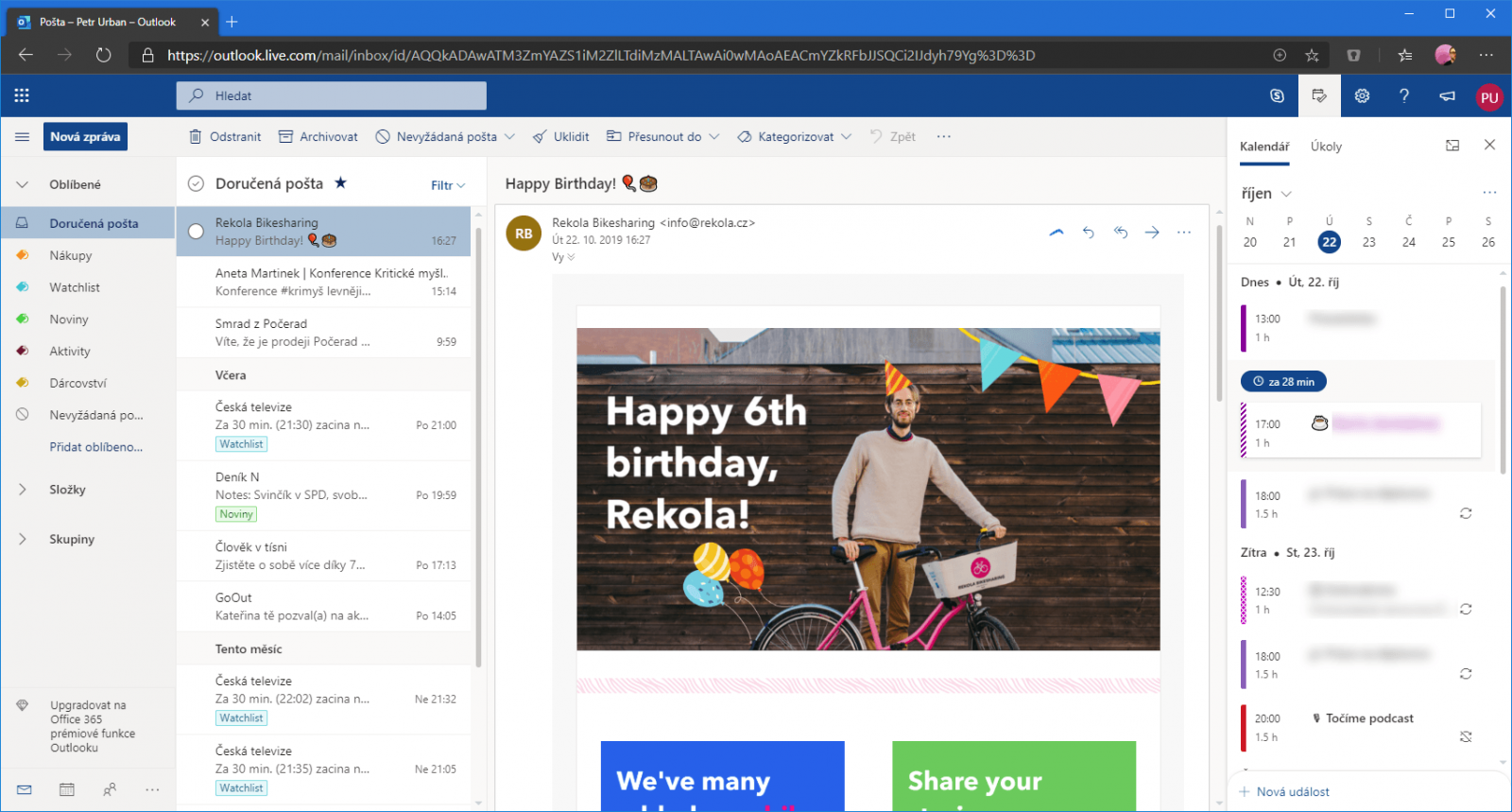Switch to the People module icon
Screen dimensions: 1512x812
tap(110, 789)
